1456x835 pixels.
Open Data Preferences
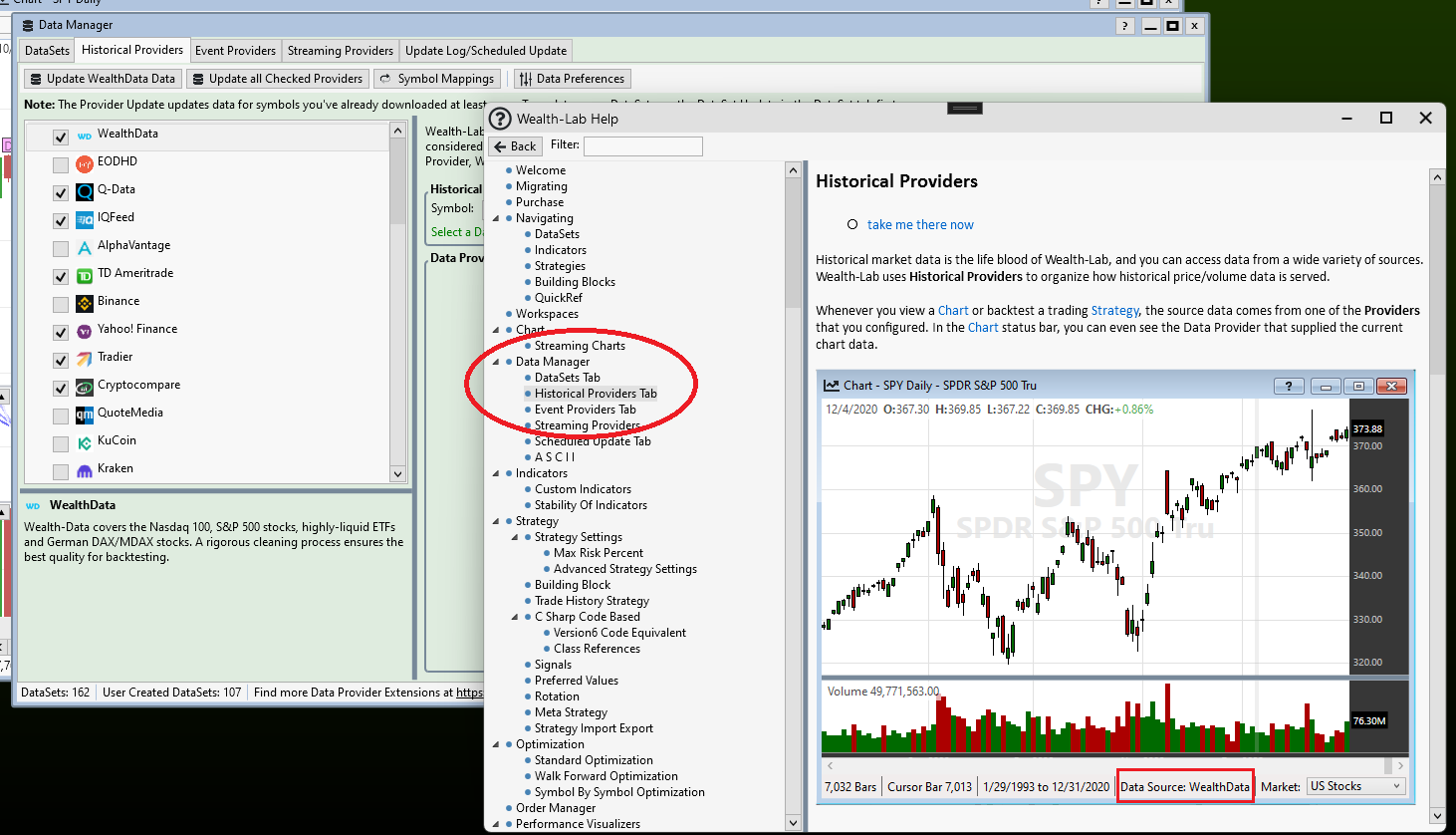click(573, 79)
